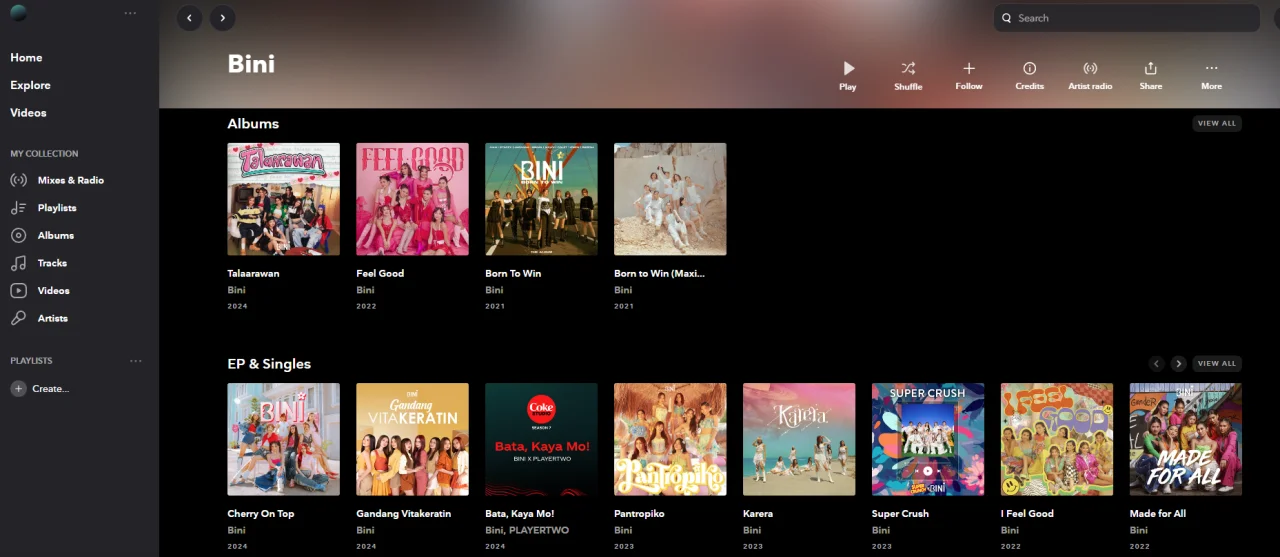Open Playlists section options menu

click(x=136, y=361)
